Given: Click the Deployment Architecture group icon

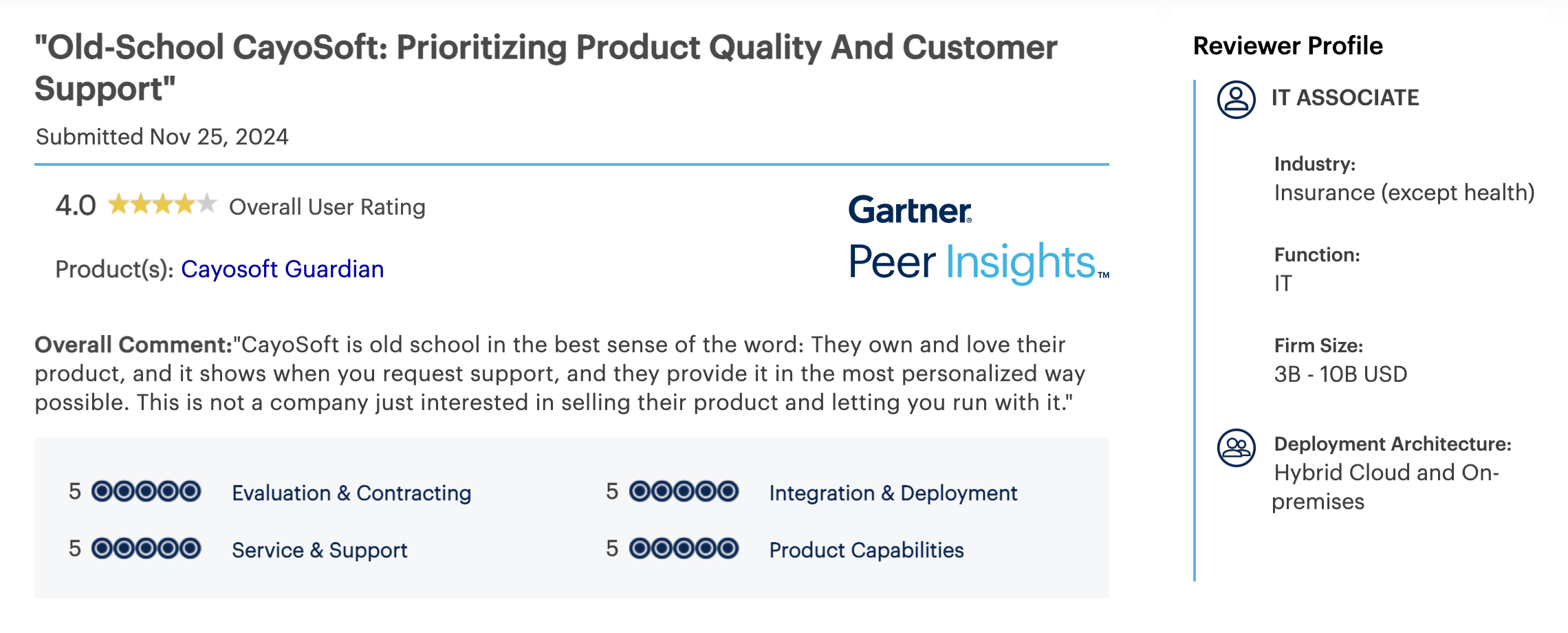Looking at the screenshot, I should [1236, 448].
